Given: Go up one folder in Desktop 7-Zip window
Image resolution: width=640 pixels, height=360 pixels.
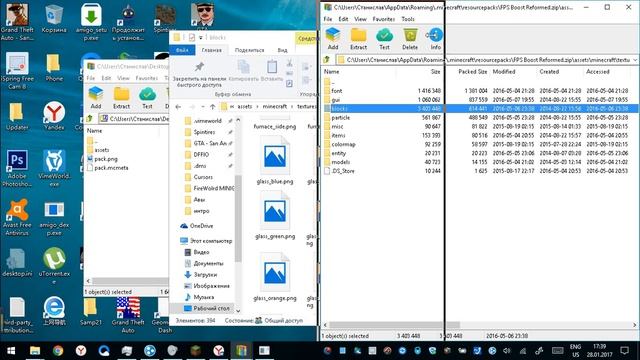Looking at the screenshot, I should pos(90,119).
